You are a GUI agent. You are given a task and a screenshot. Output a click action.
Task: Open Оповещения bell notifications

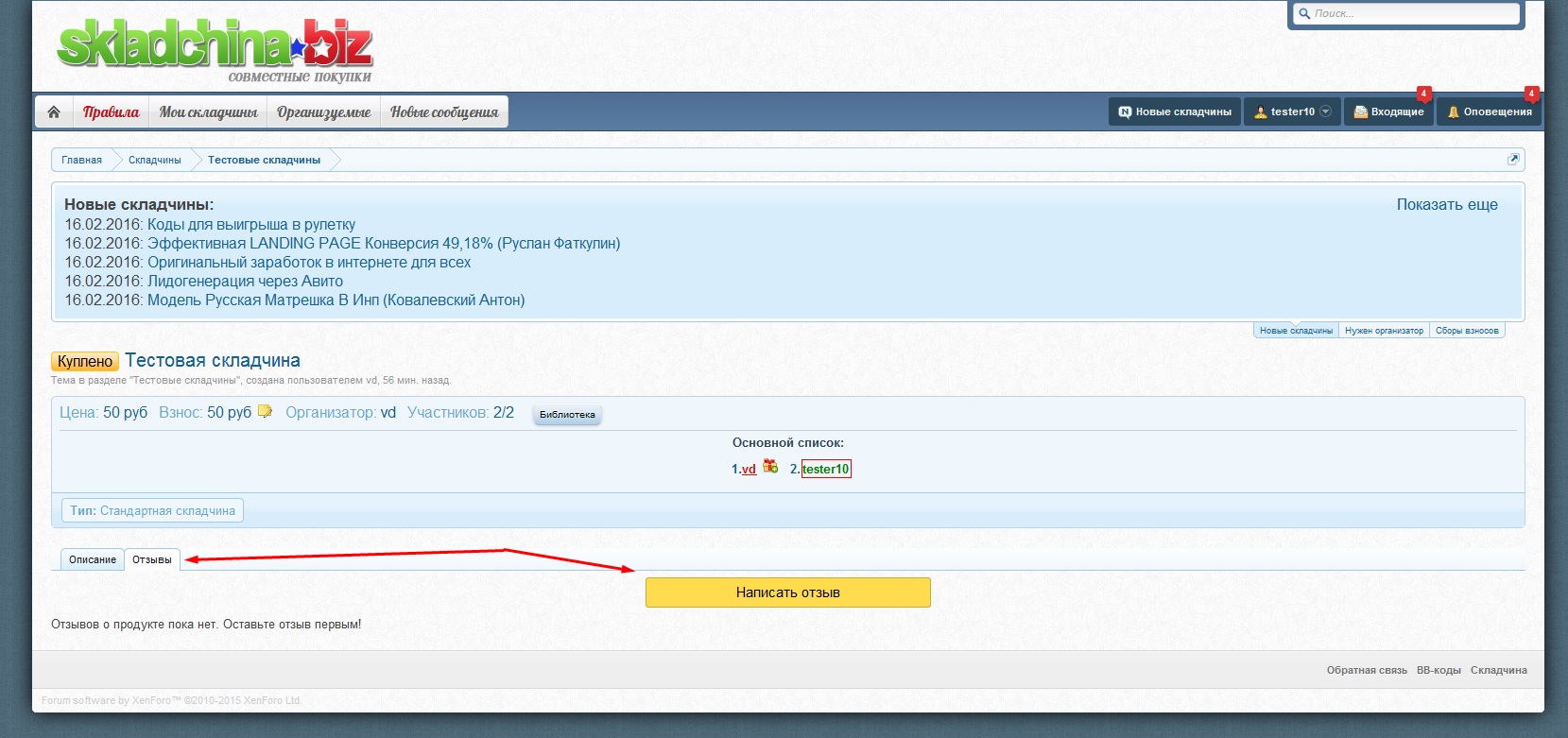(x=1489, y=112)
